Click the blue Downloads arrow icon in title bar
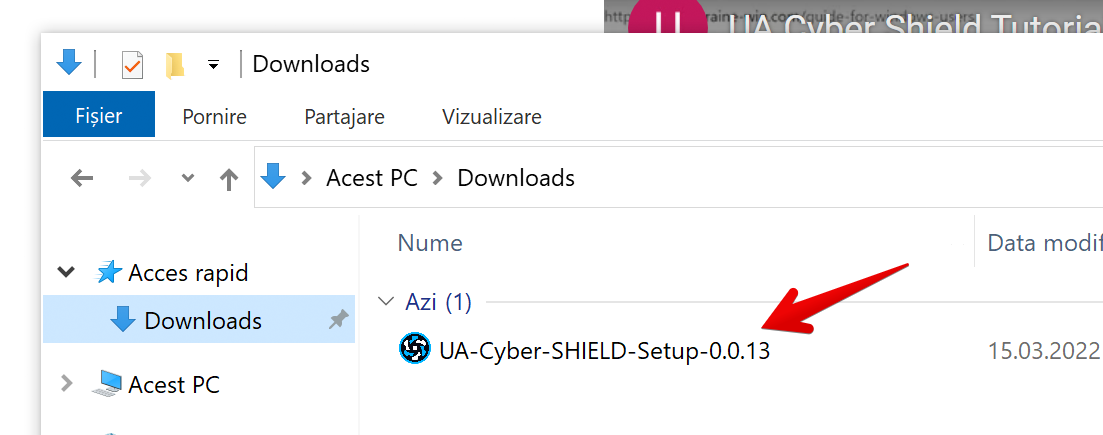Viewport: 1103px width, 435px height. 69,63
